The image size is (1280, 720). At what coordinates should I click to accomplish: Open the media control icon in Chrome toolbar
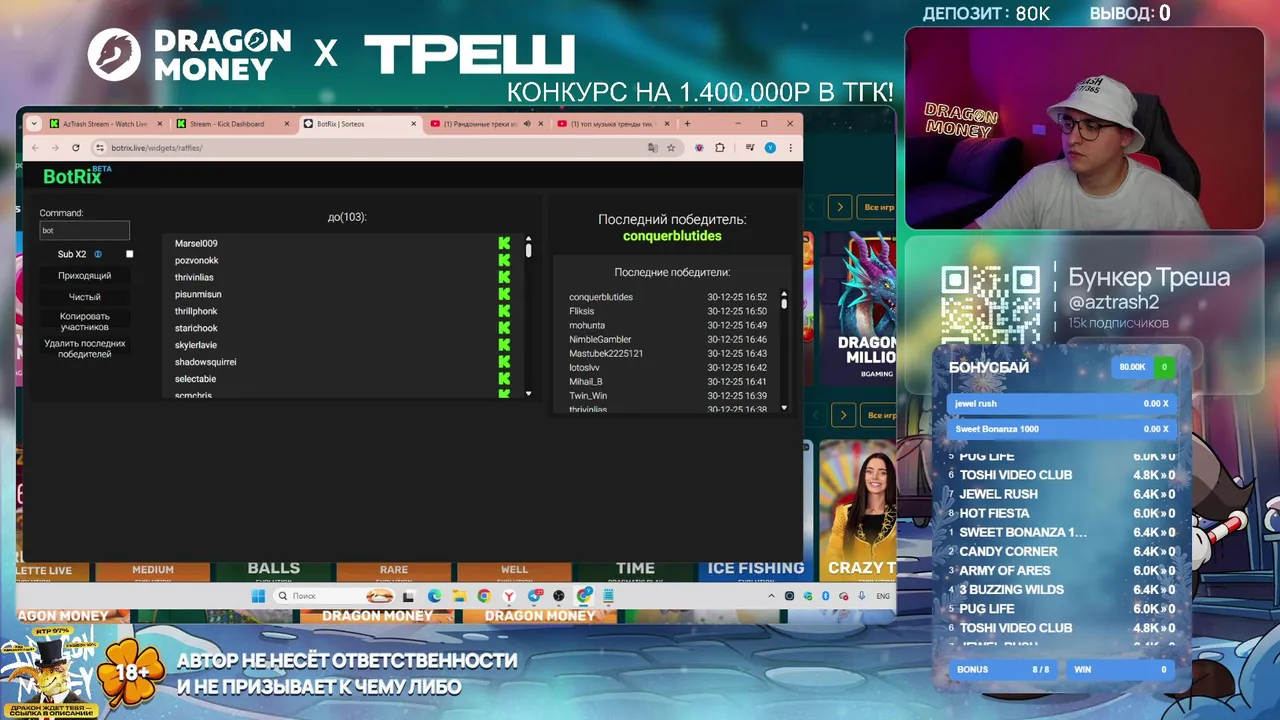(750, 148)
